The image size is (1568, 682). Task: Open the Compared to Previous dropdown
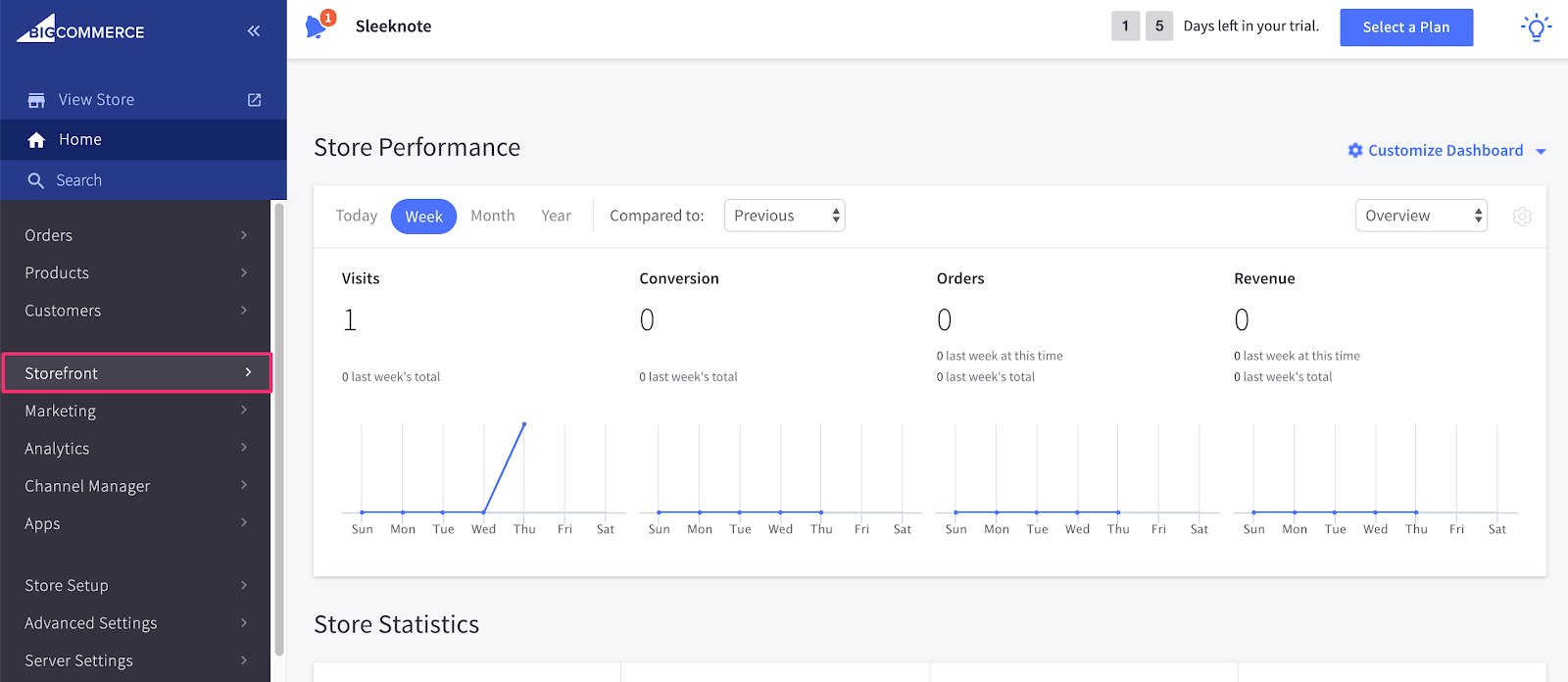coord(784,216)
